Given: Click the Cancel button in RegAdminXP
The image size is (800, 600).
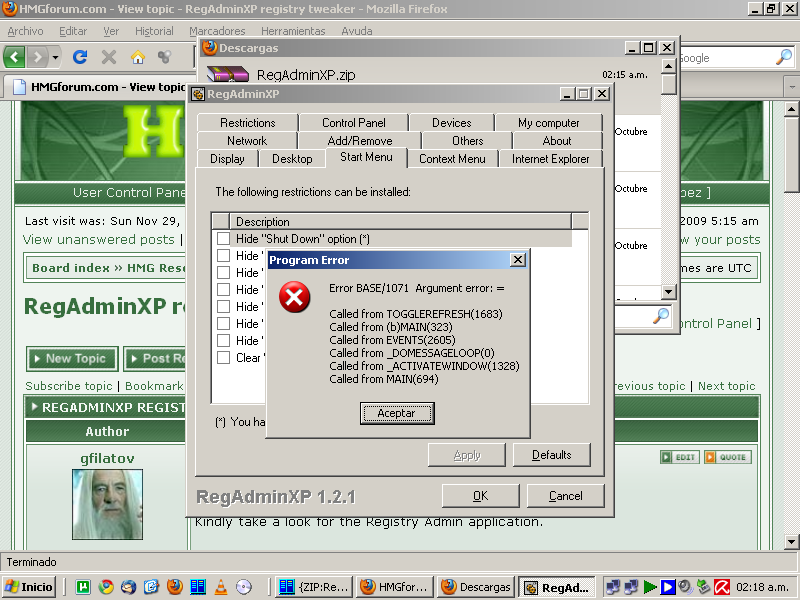Looking at the screenshot, I should (x=565, y=496).
